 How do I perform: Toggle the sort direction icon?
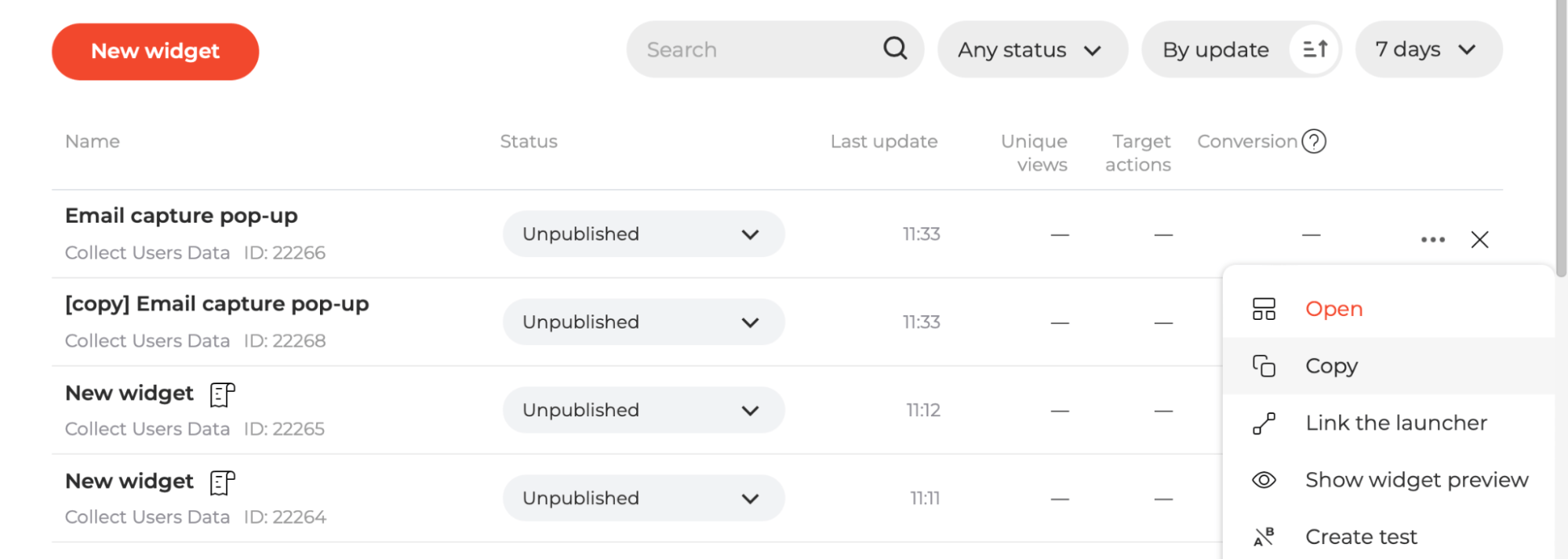tap(1315, 49)
